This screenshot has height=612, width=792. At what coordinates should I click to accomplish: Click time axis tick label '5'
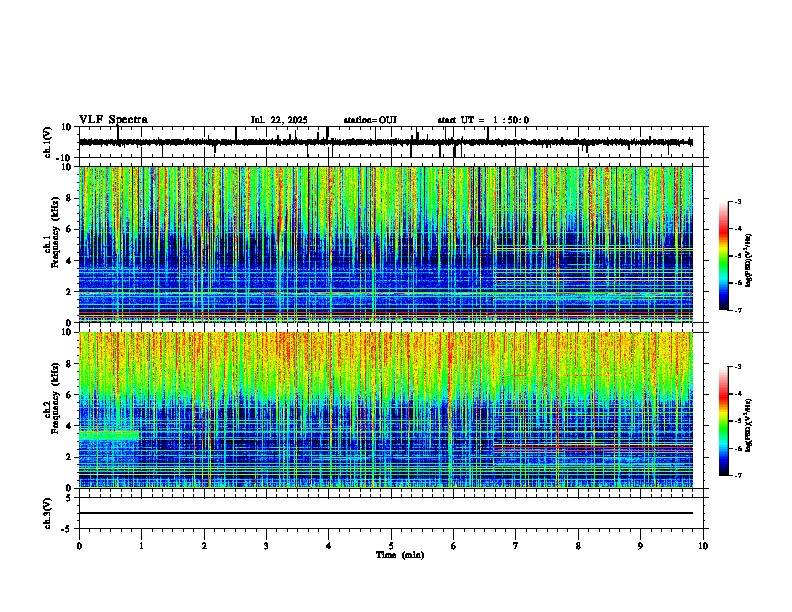tap(391, 546)
